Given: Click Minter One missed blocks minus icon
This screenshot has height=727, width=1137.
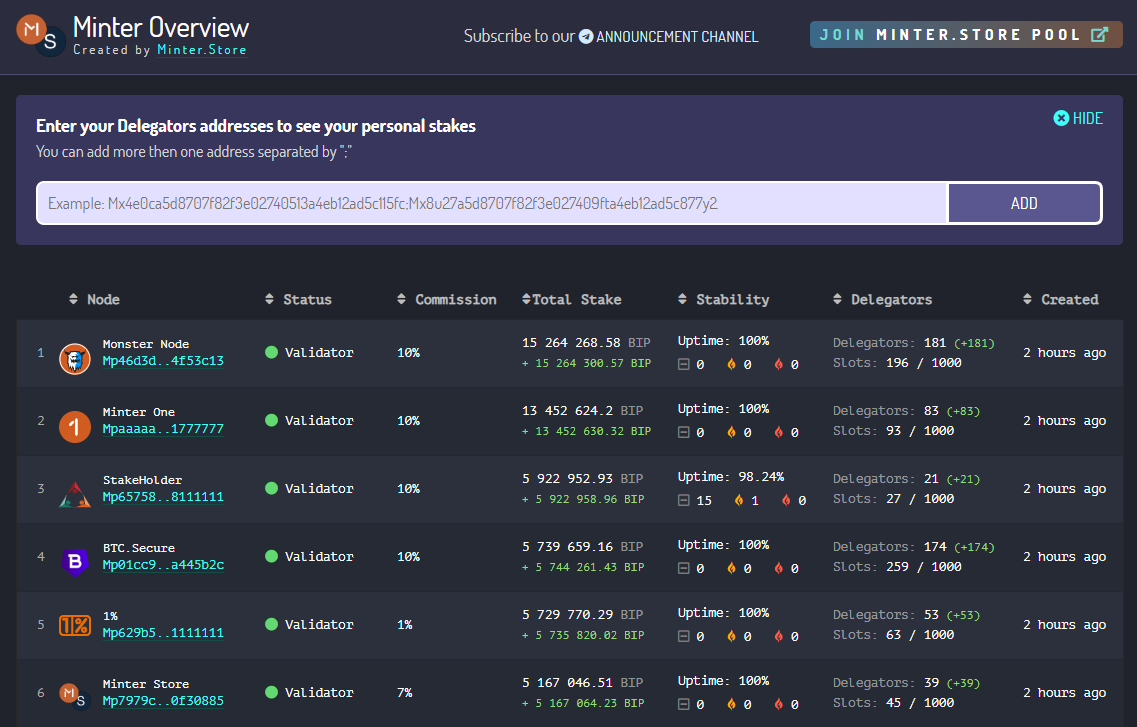Looking at the screenshot, I should (x=683, y=432).
